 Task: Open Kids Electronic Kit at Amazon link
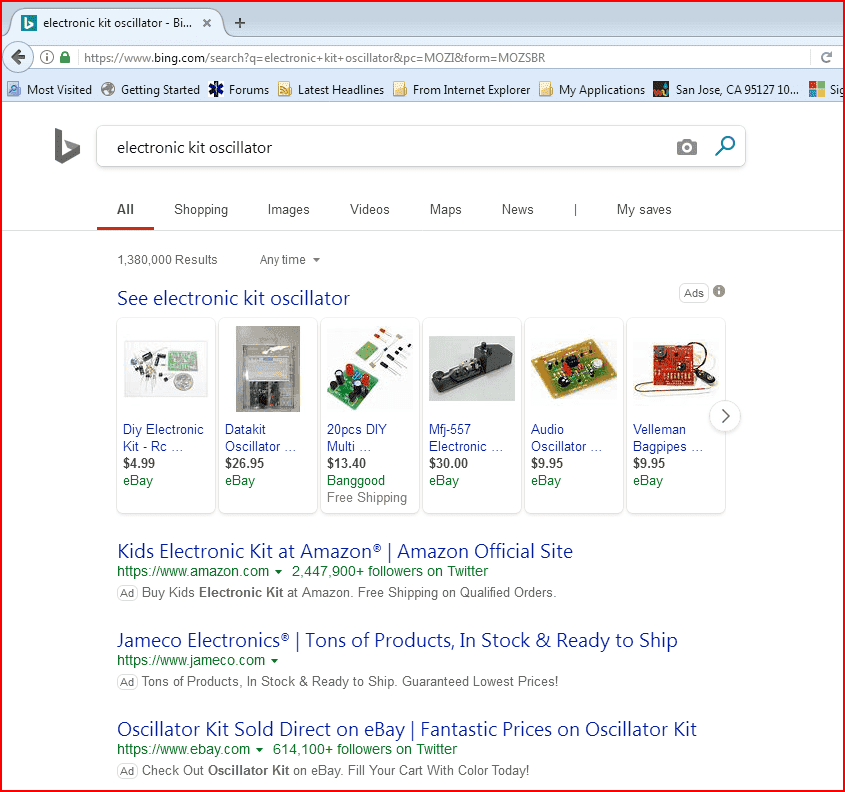coord(345,551)
